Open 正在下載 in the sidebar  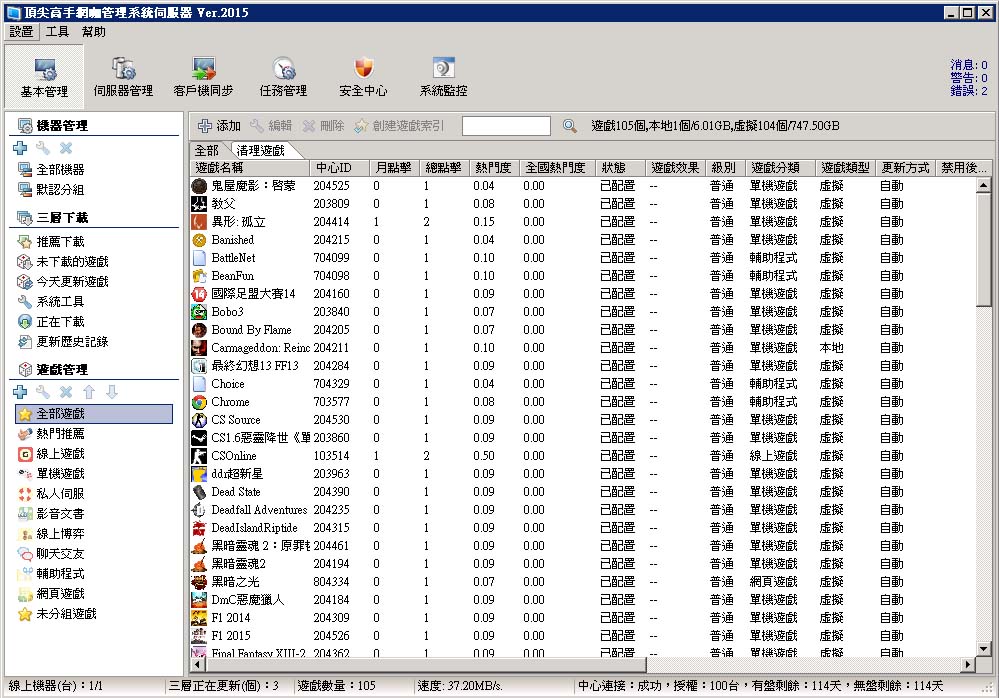[x=52, y=322]
